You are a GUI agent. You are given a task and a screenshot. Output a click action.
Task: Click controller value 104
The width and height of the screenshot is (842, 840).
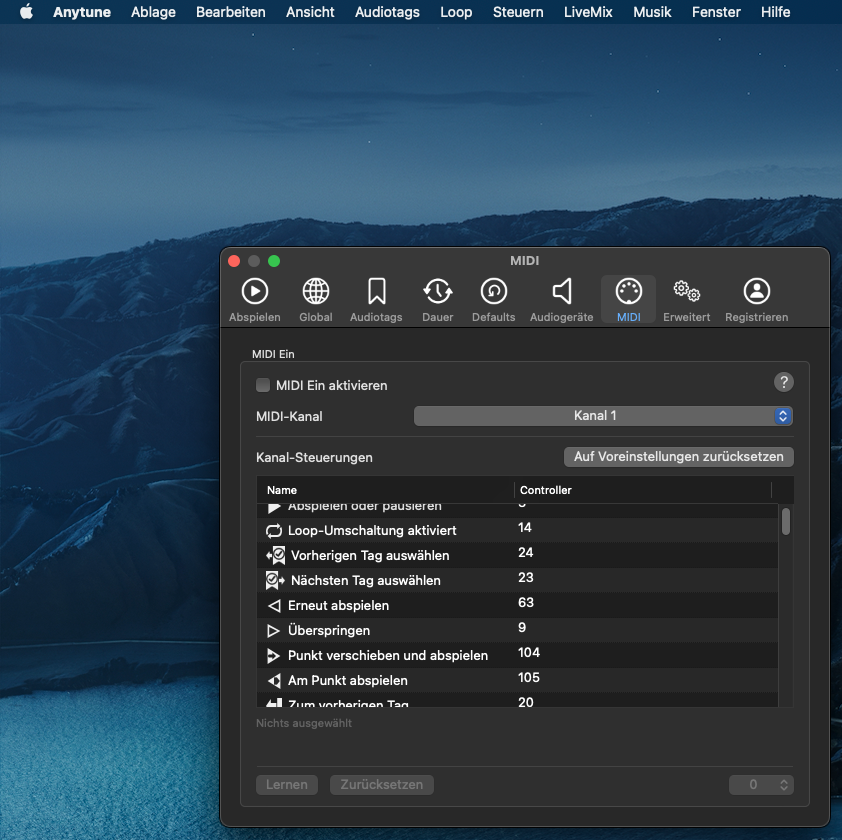click(x=529, y=653)
